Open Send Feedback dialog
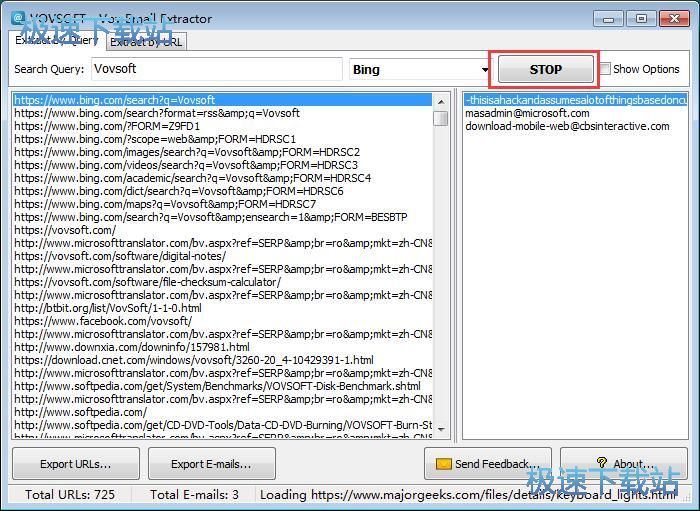Viewport: 700px width, 511px height. (488, 464)
